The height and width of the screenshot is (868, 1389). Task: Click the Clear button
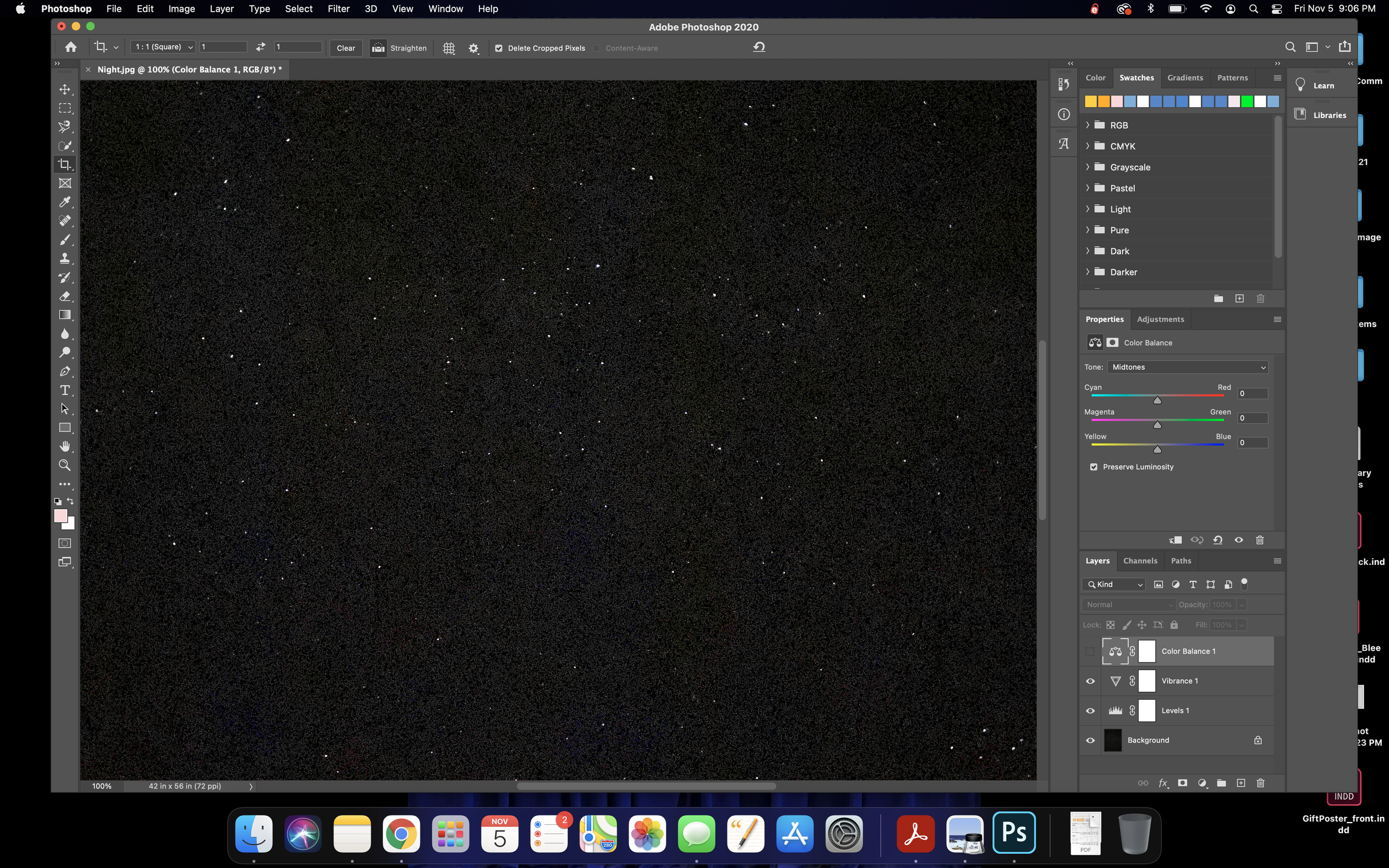pyautogui.click(x=346, y=48)
